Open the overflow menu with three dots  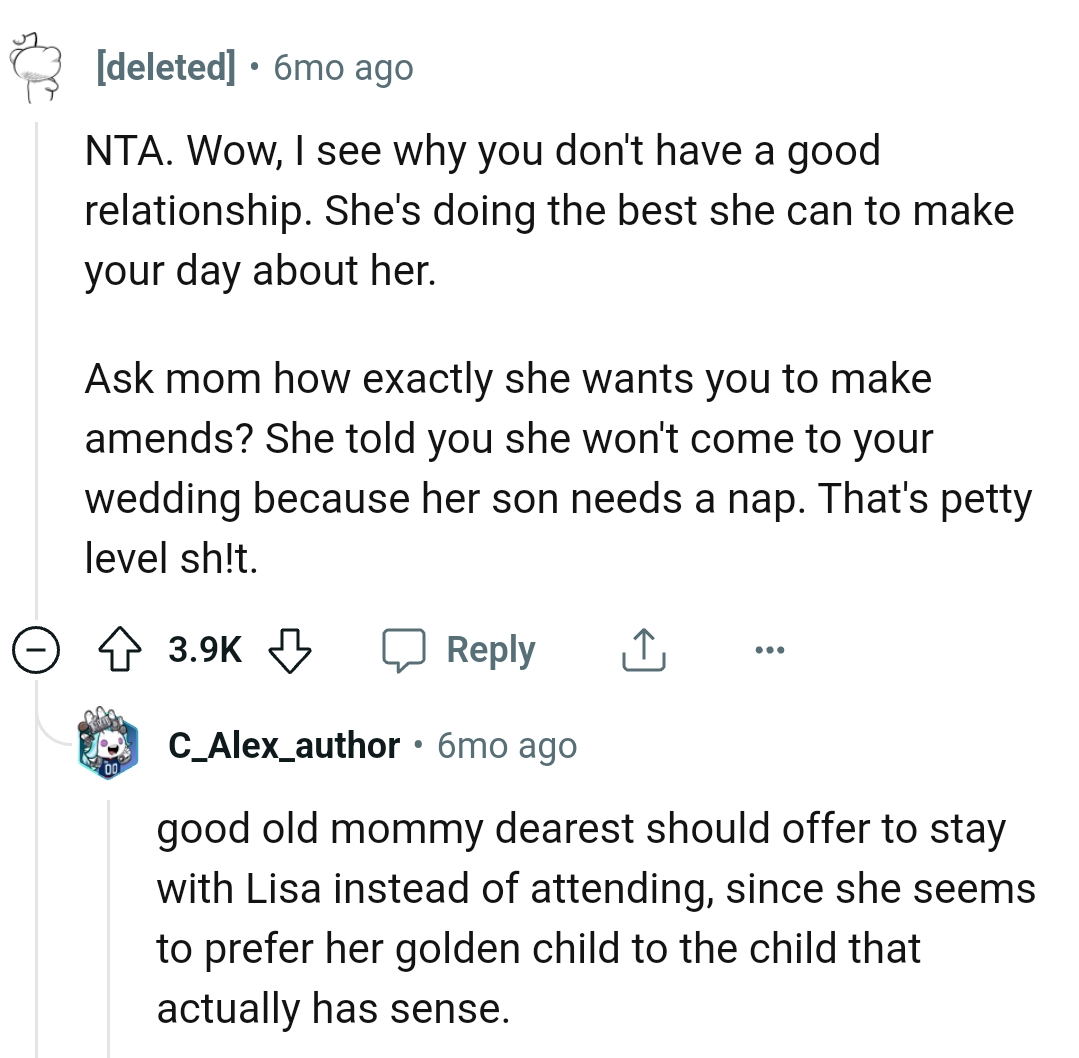tap(769, 649)
